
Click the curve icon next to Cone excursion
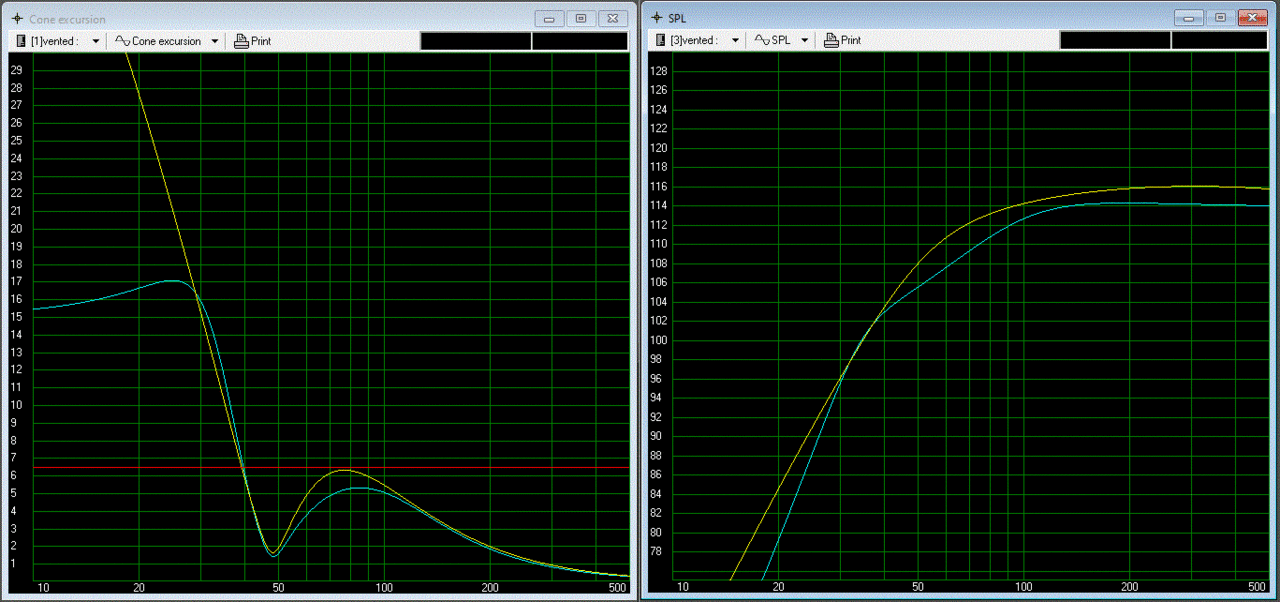tap(122, 41)
